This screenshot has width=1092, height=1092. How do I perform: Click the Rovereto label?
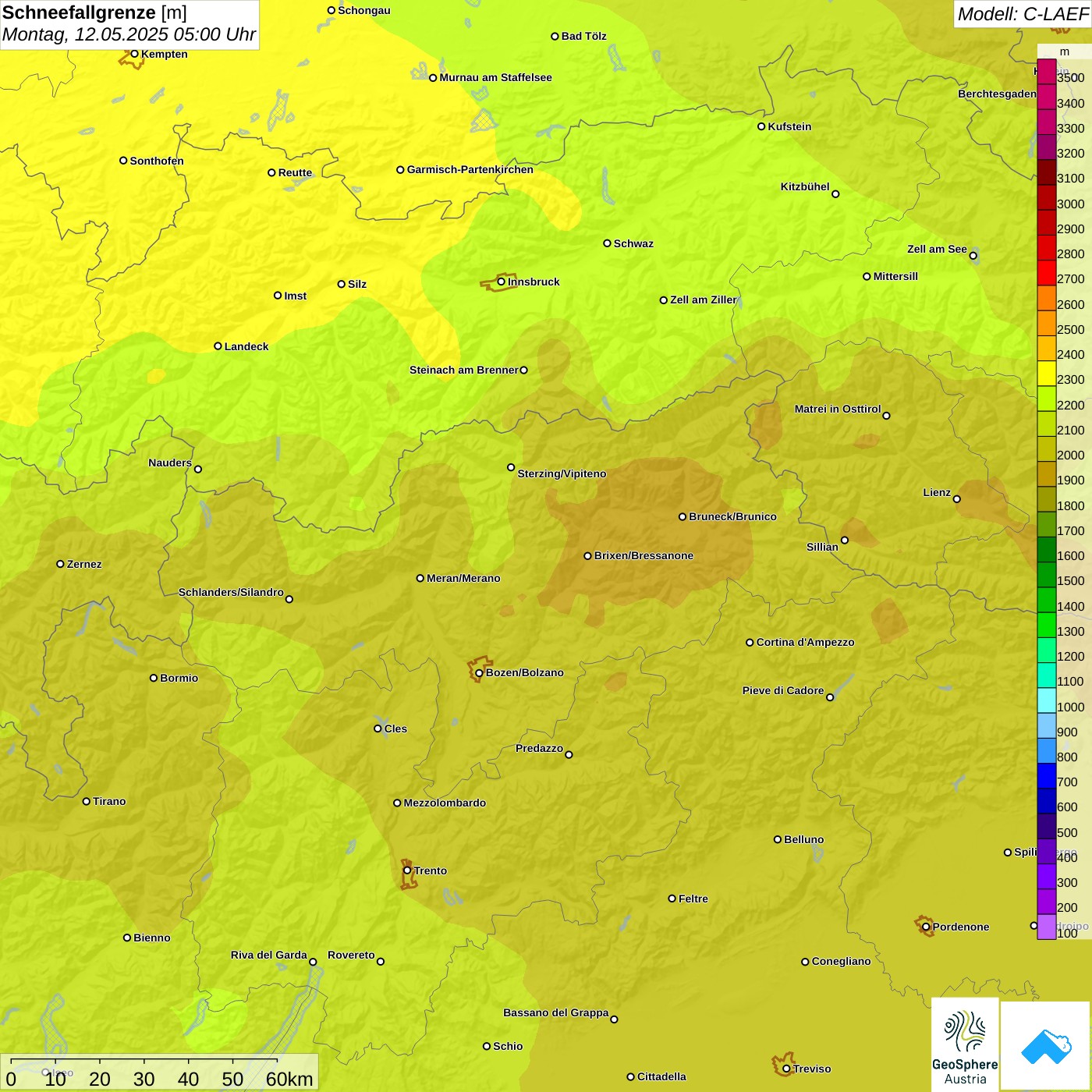(351, 955)
